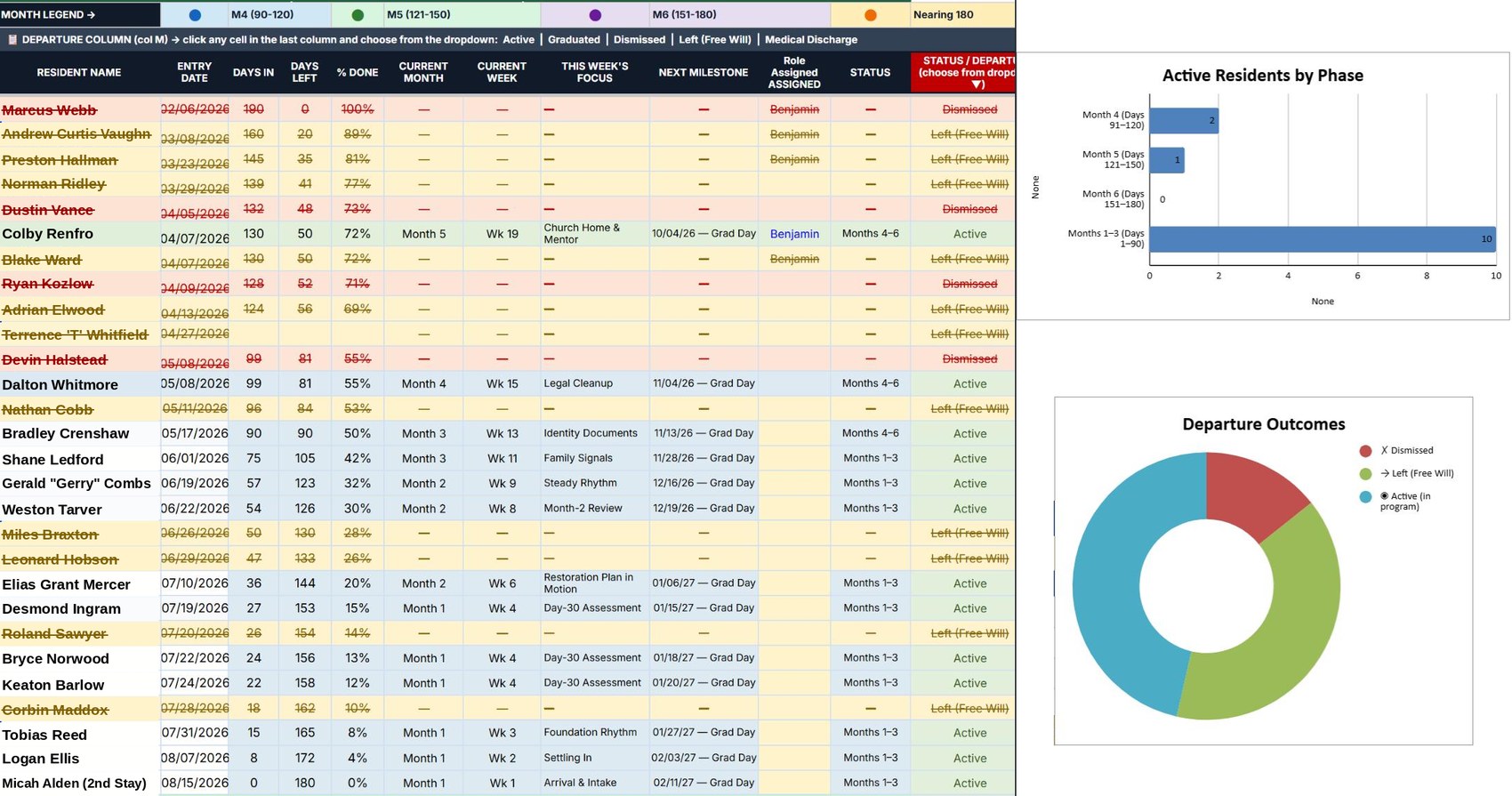Select Bradley Crenshaw's Months 4–6 status cell
Viewport: 1512px width, 796px height.
(871, 433)
